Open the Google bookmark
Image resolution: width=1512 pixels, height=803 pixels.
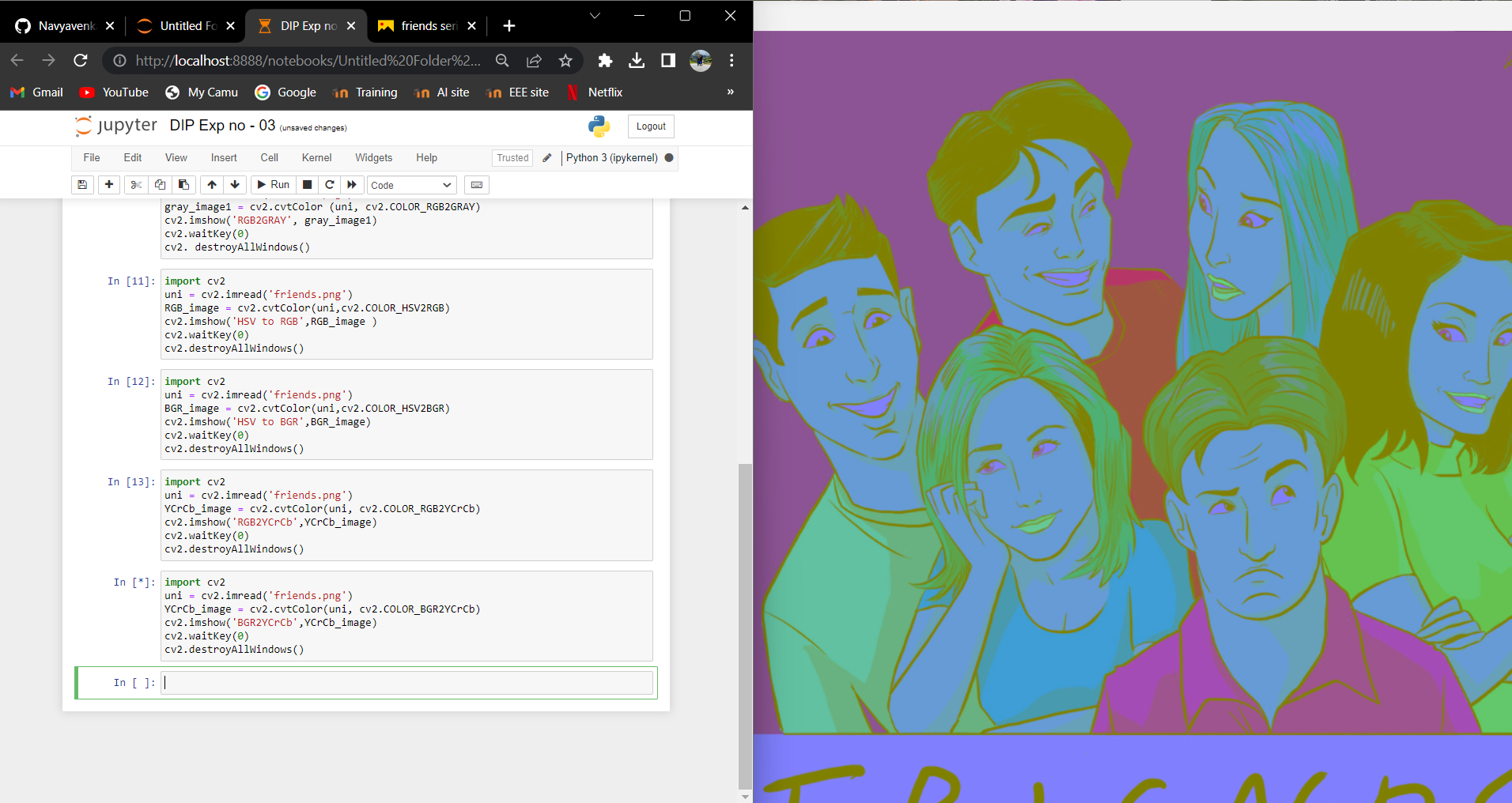click(x=285, y=92)
